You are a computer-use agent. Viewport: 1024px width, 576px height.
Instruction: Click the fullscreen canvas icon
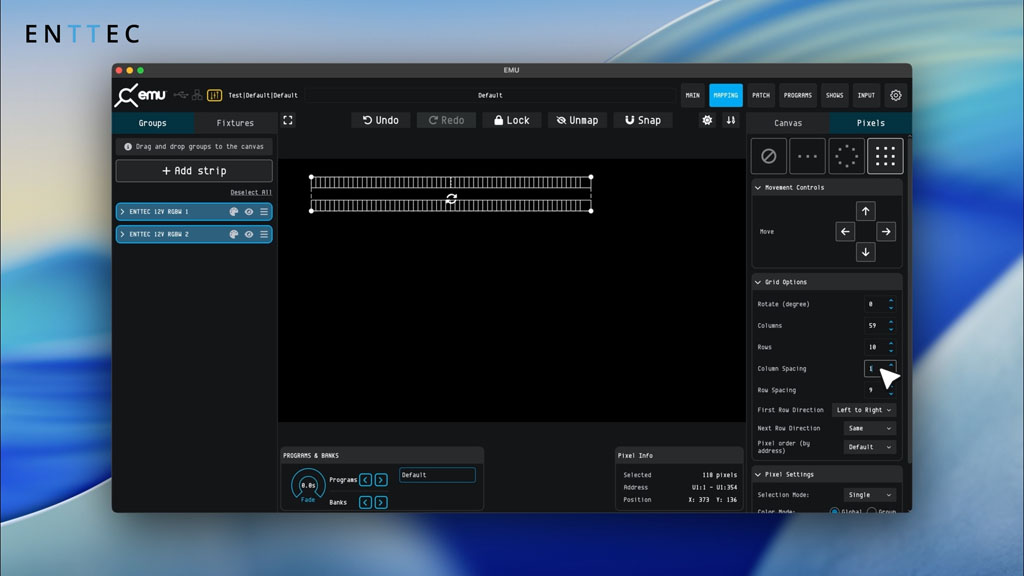[x=288, y=120]
